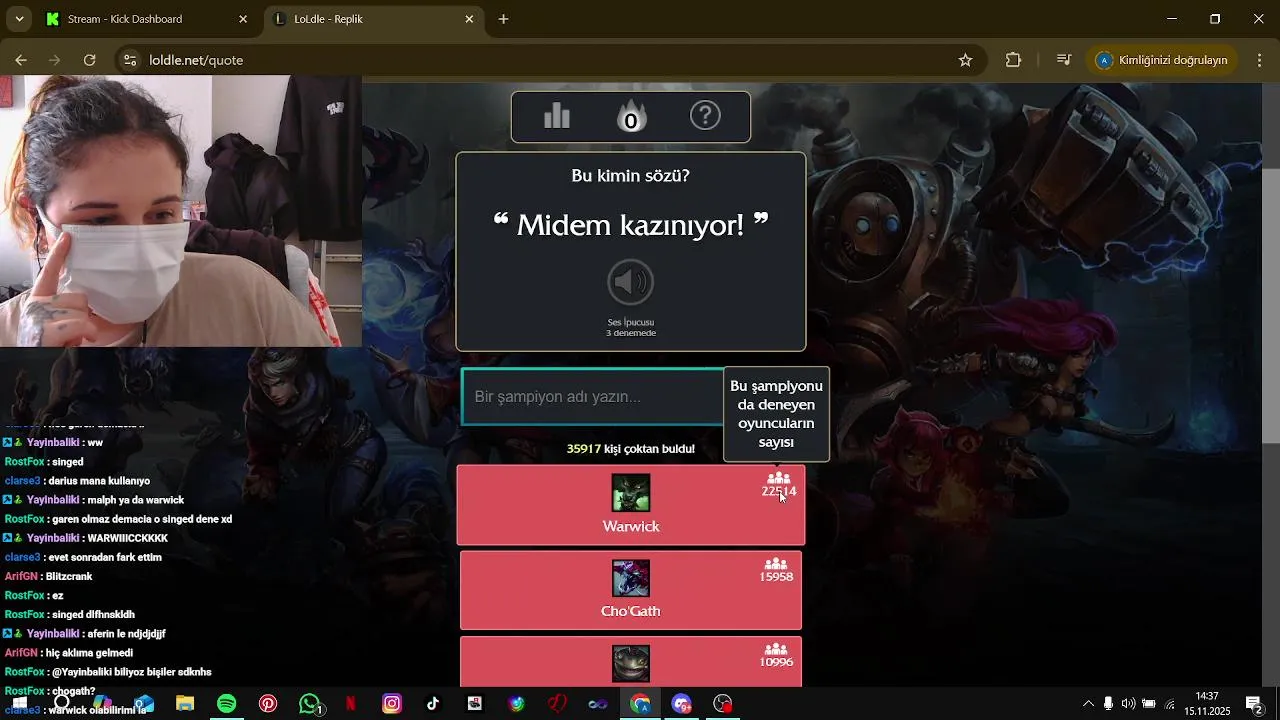1280x720 pixels.
Task: Play the audio hint speaker button
Action: [x=631, y=283]
